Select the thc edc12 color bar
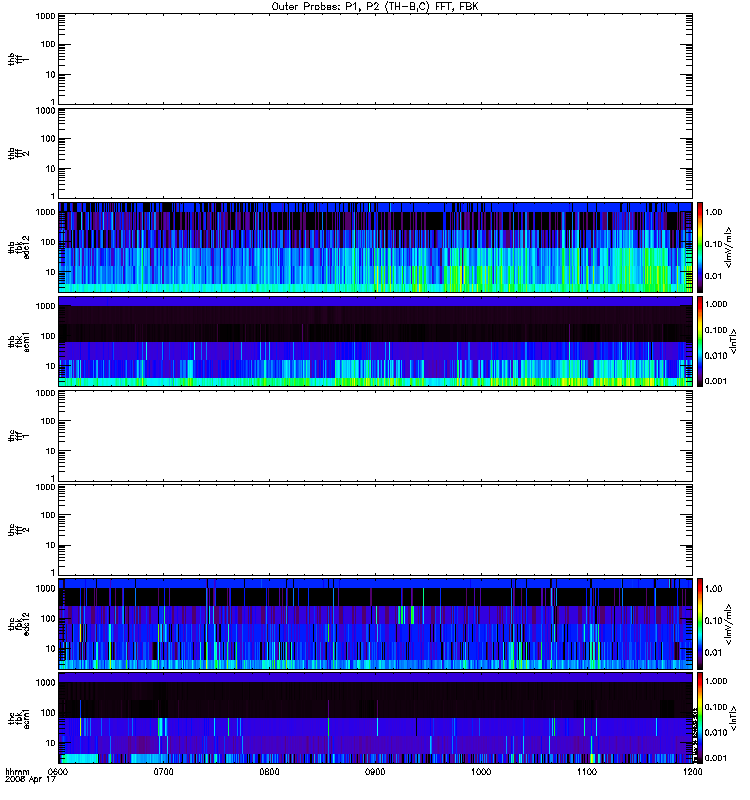750x800 pixels. pos(700,624)
